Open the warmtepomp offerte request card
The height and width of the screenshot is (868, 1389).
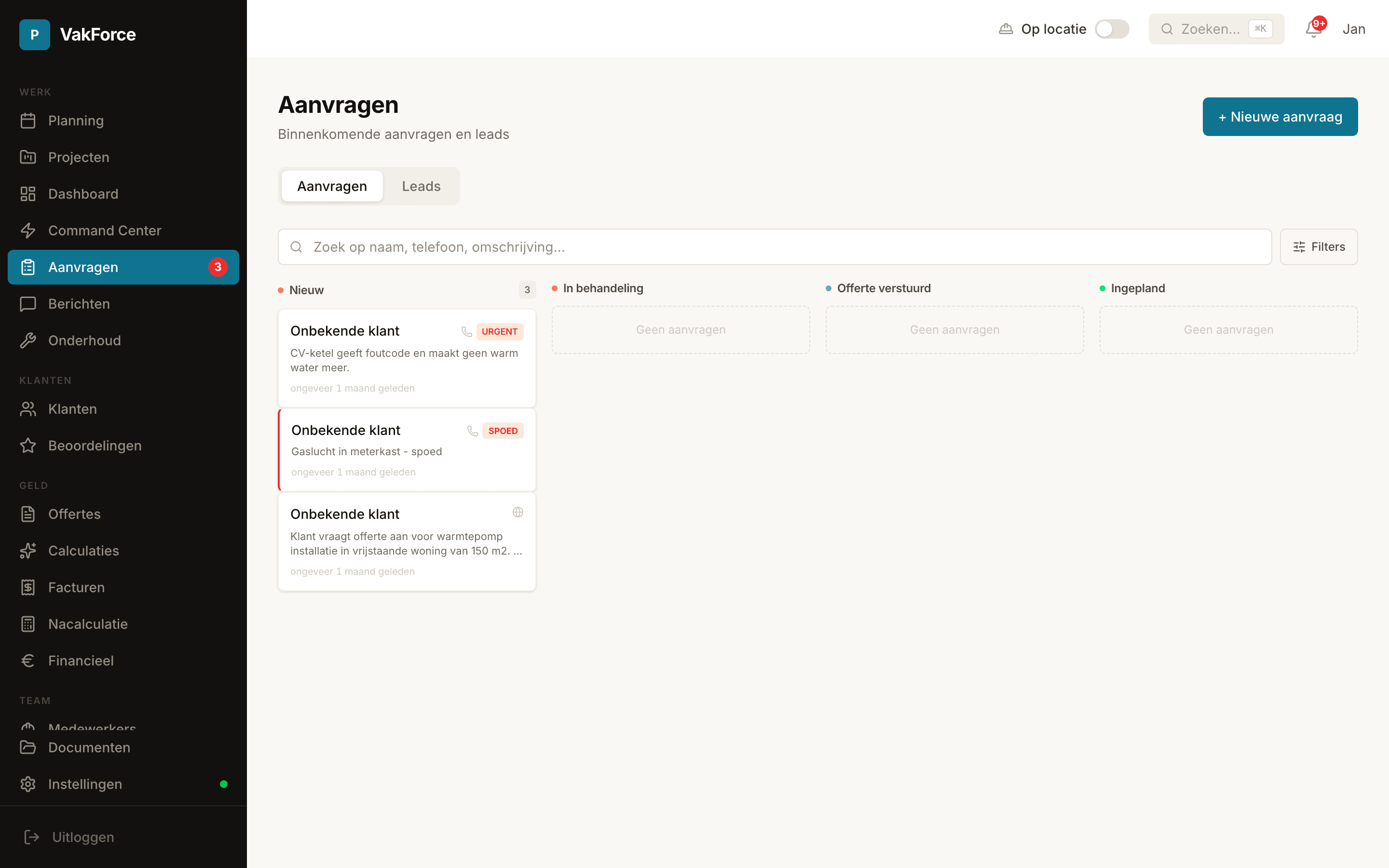coord(407,542)
